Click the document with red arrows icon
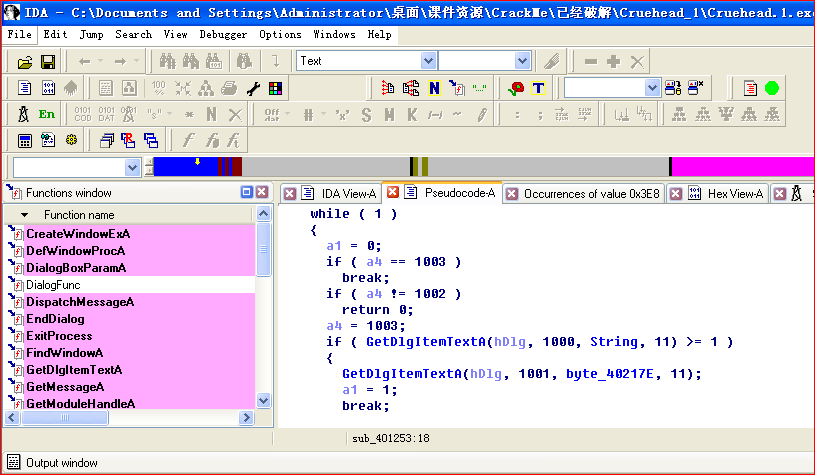The image size is (815, 475). pyautogui.click(x=388, y=88)
